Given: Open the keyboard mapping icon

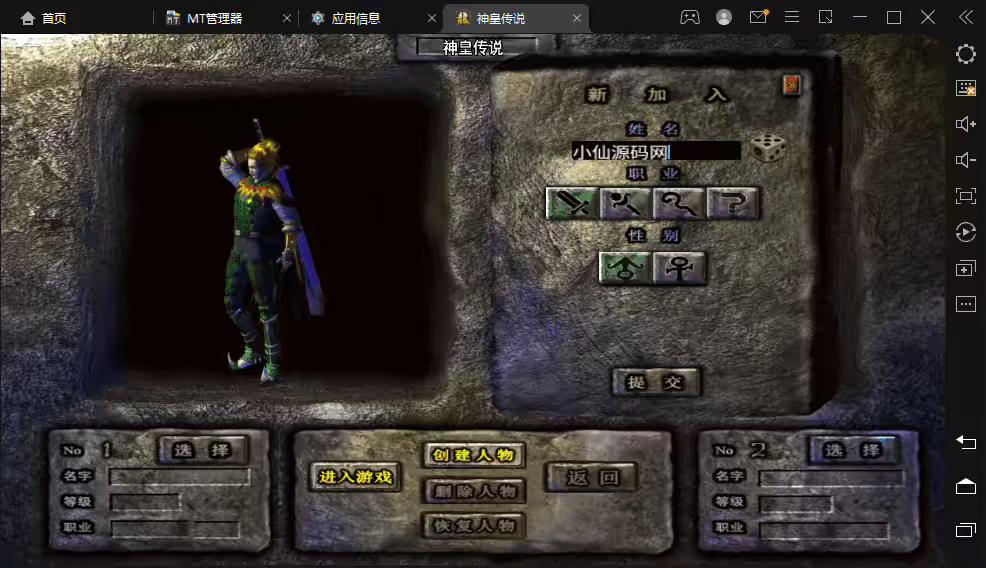Looking at the screenshot, I should coord(966,88).
